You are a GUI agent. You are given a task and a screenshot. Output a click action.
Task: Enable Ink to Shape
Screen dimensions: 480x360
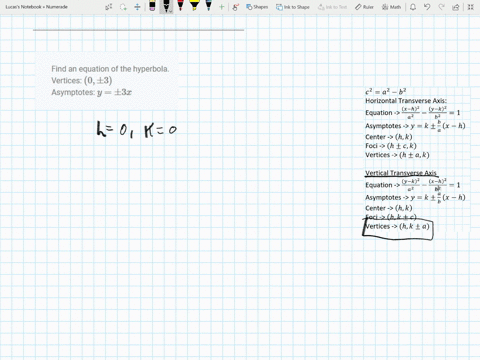coord(293,7)
